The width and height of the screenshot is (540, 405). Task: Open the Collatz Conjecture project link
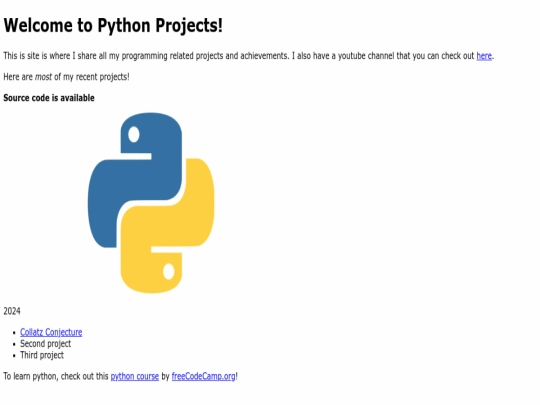(51, 332)
